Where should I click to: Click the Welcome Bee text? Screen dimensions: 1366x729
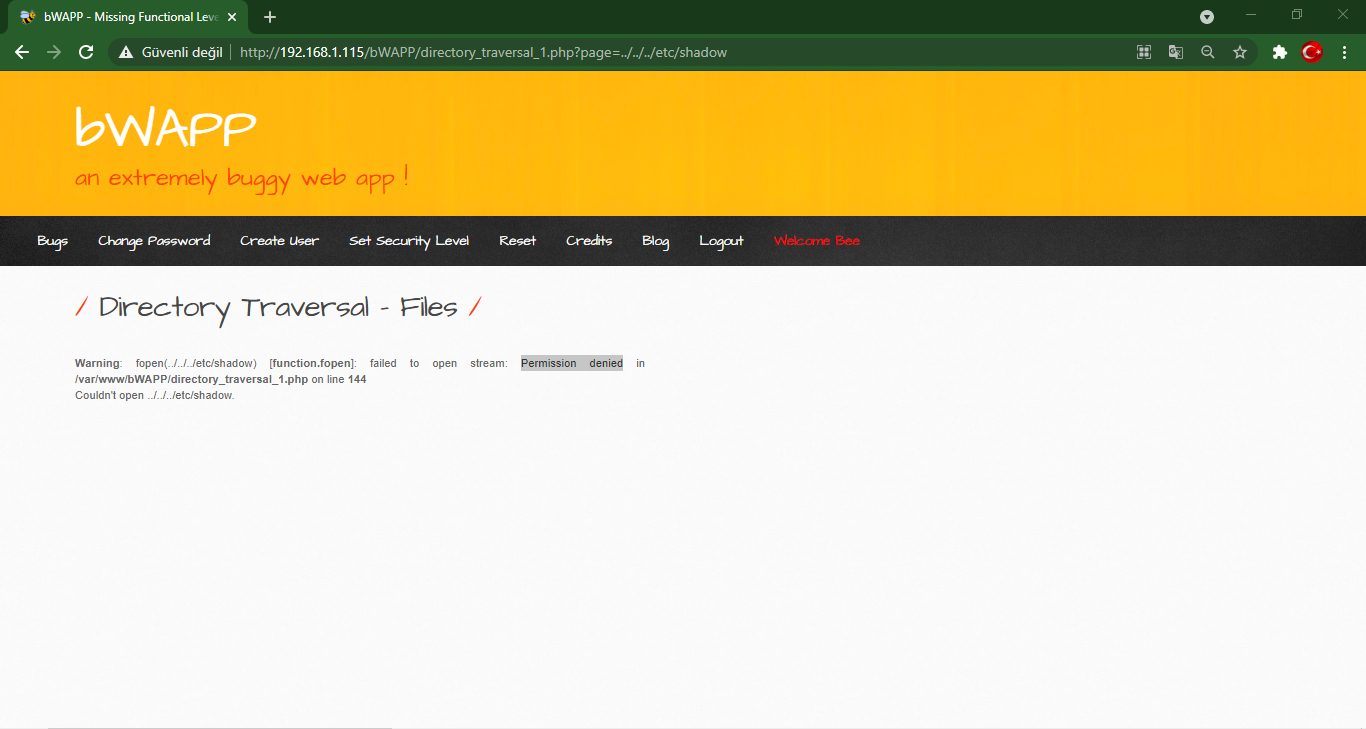click(x=817, y=241)
